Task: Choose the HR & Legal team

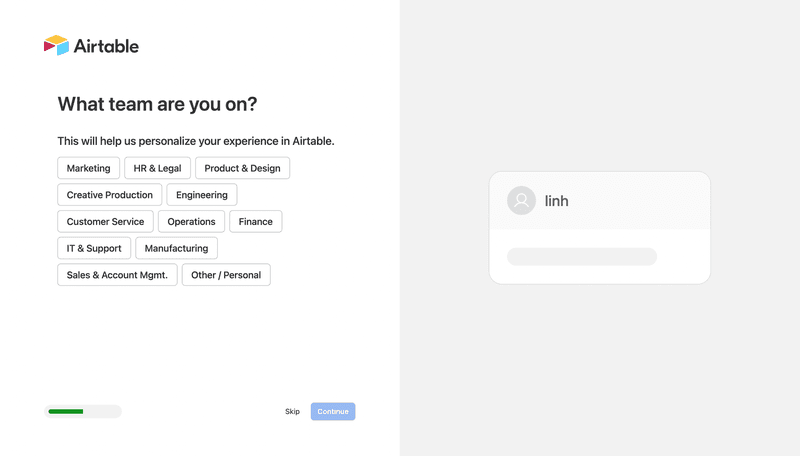Action: click(157, 168)
